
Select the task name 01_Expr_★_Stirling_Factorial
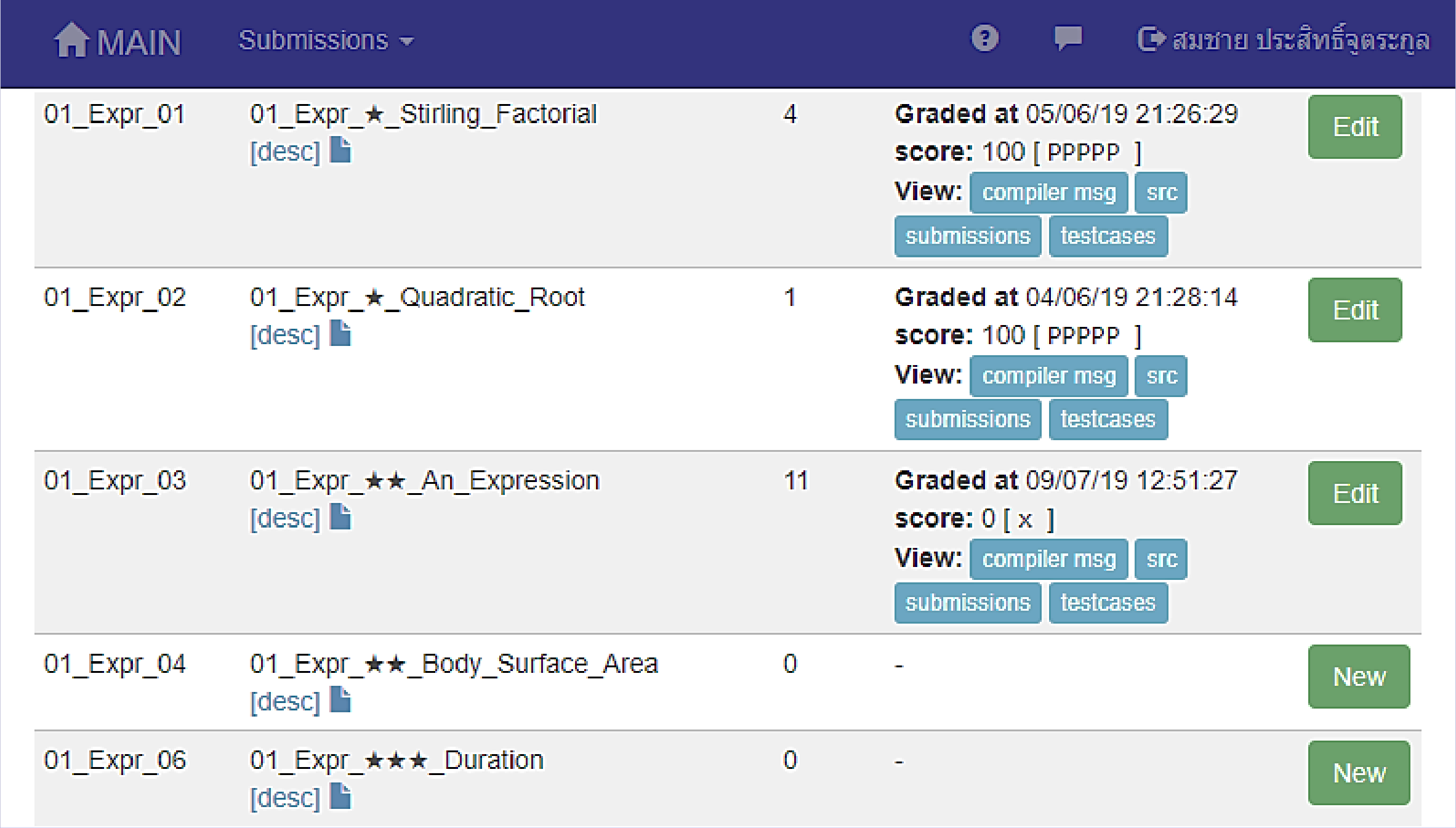point(424,115)
